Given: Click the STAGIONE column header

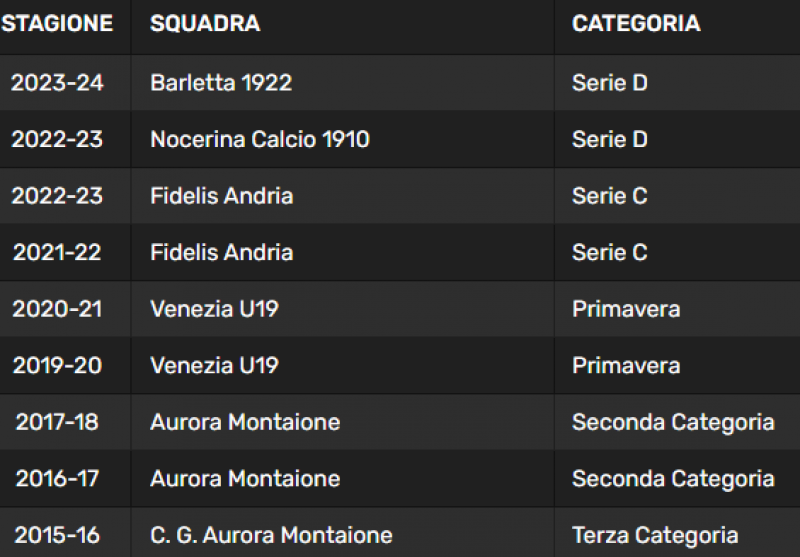Looking at the screenshot, I should 57,23.
